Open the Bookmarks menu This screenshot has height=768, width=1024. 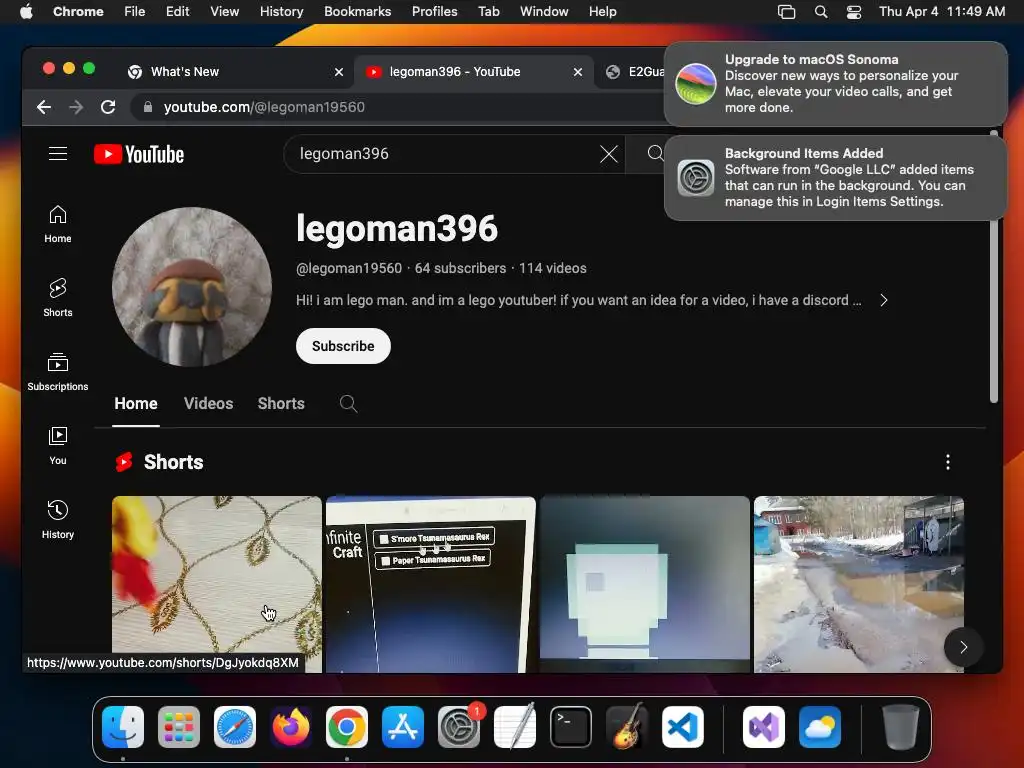(x=357, y=12)
